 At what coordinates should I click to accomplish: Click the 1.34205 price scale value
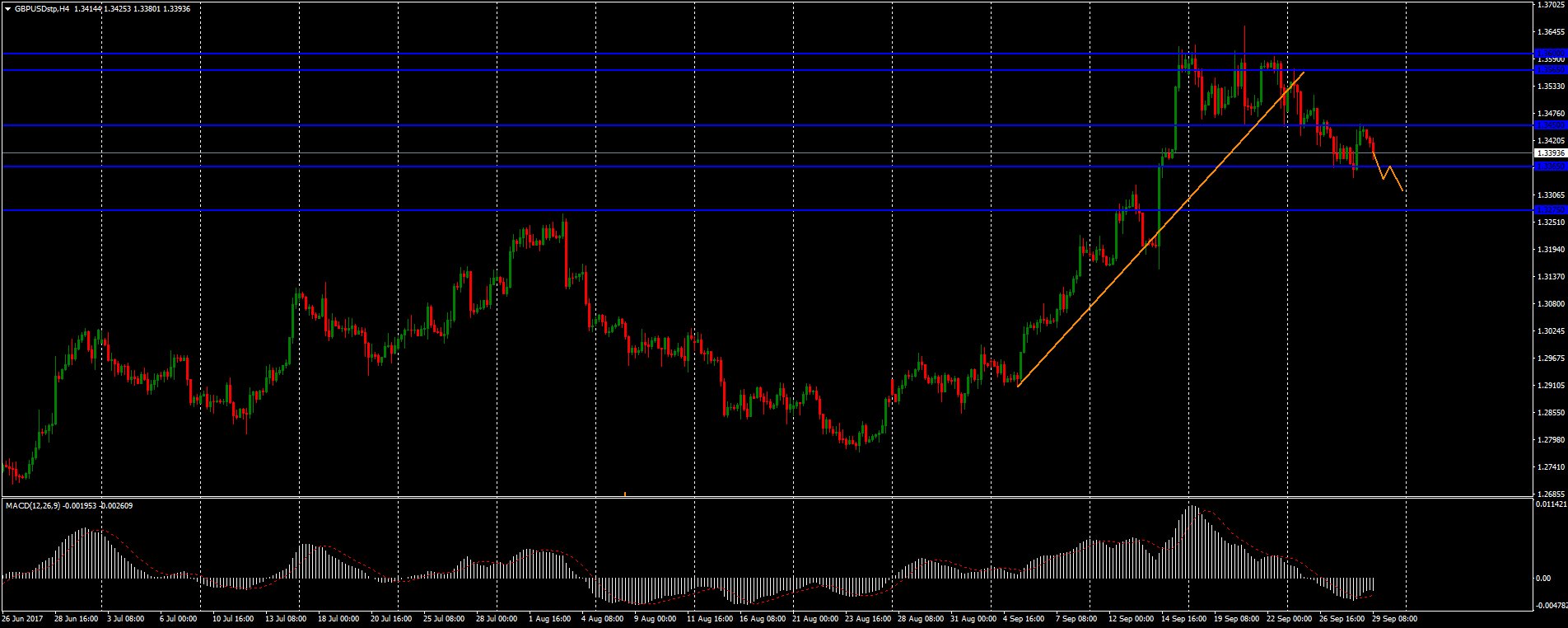[1552, 141]
